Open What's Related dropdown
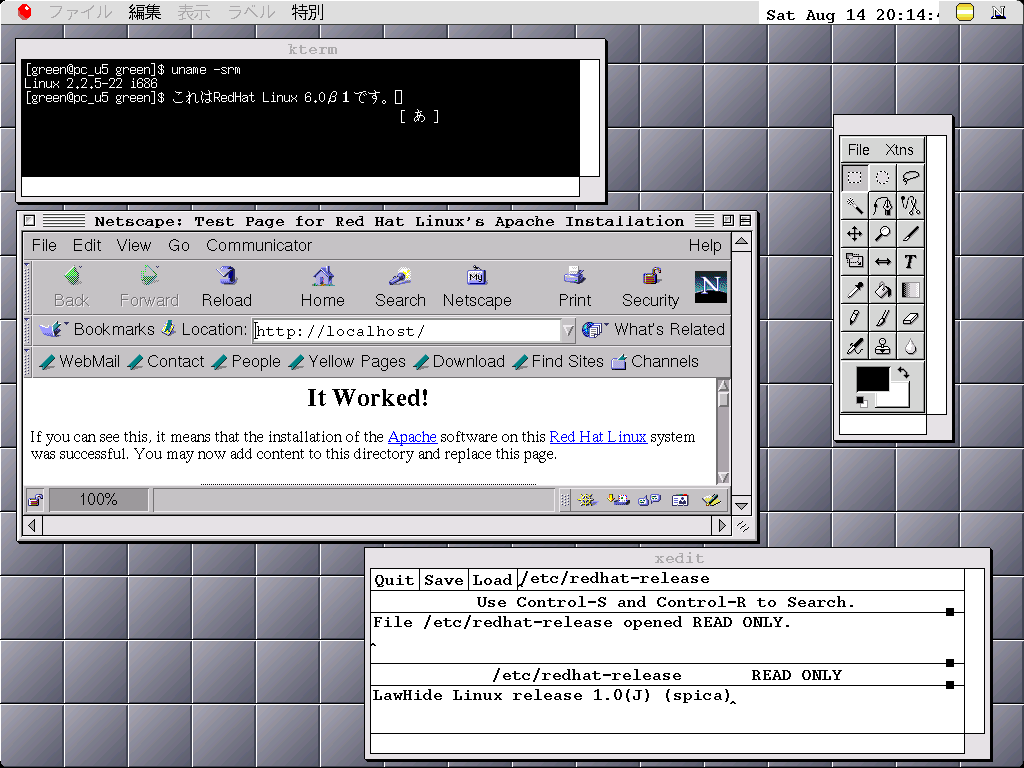Viewport: 1024px width, 768px height. pos(654,329)
